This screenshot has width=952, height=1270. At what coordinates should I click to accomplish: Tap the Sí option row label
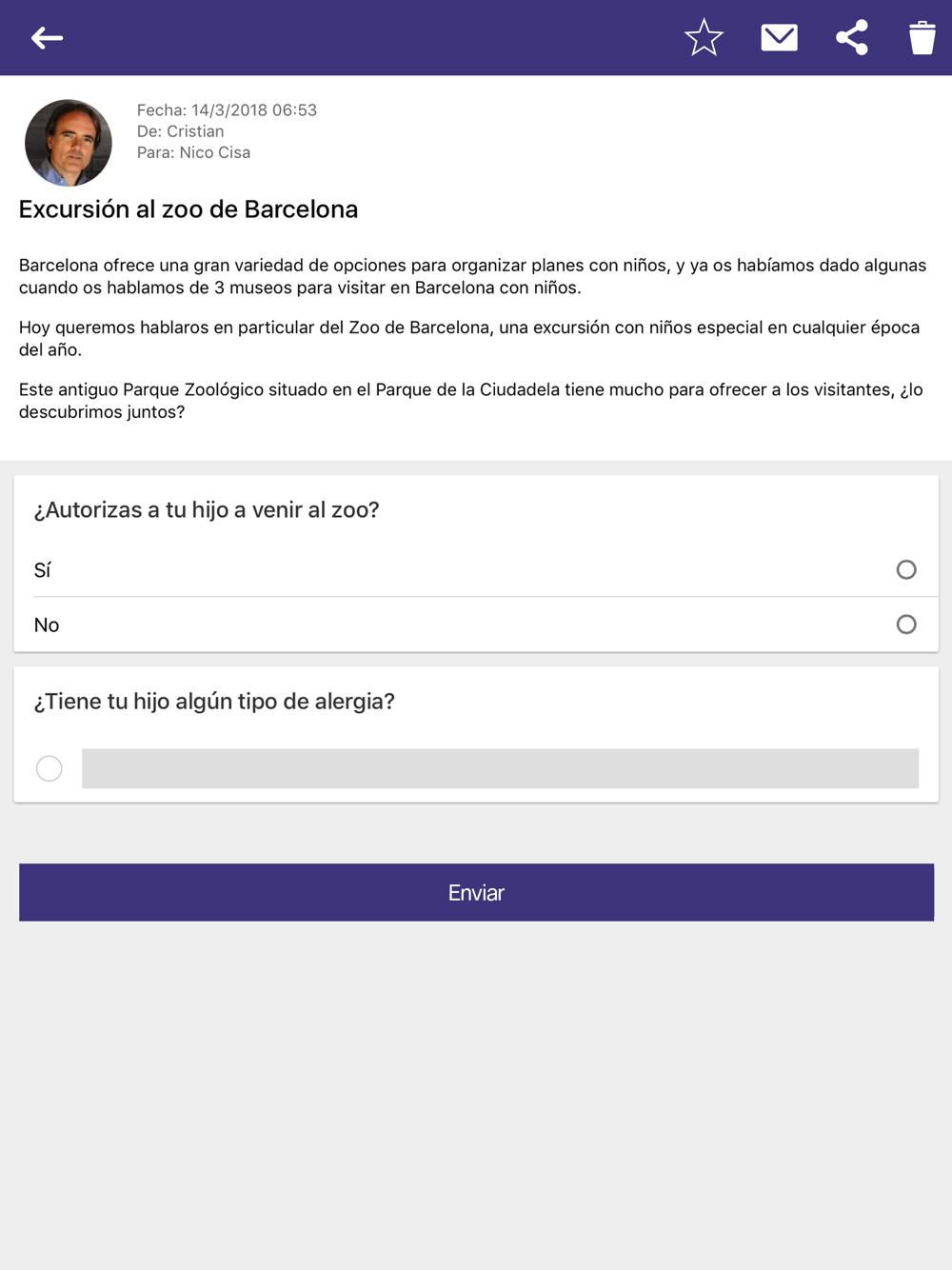[42, 570]
